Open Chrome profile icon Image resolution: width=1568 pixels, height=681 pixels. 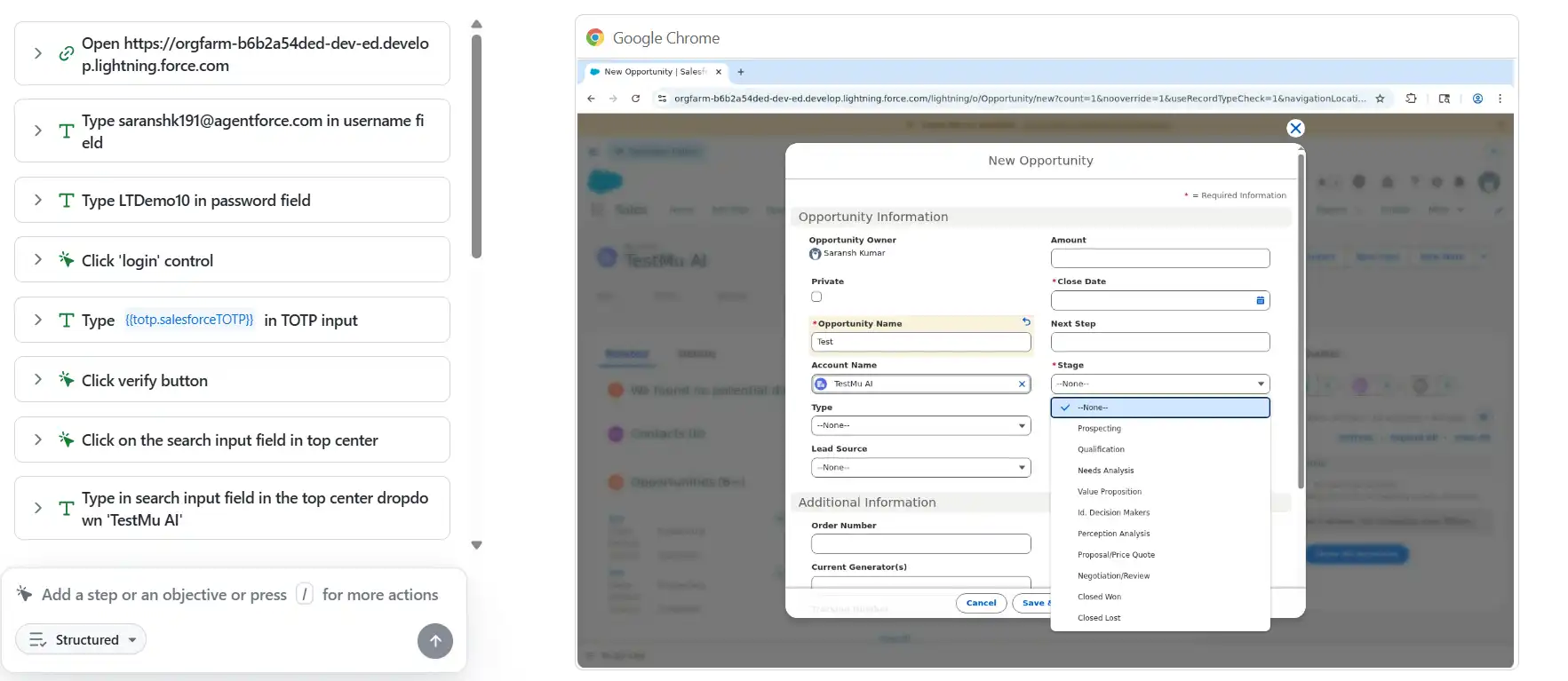click(1477, 99)
